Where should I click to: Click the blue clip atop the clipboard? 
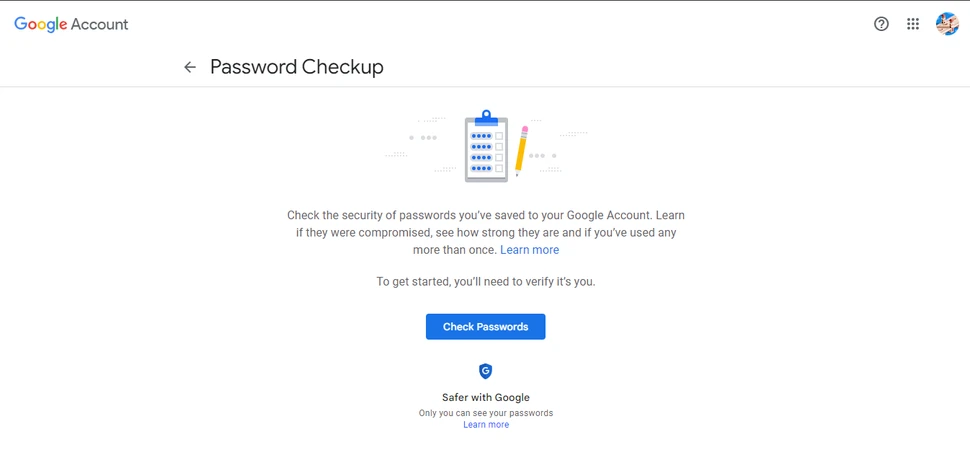click(x=486, y=119)
